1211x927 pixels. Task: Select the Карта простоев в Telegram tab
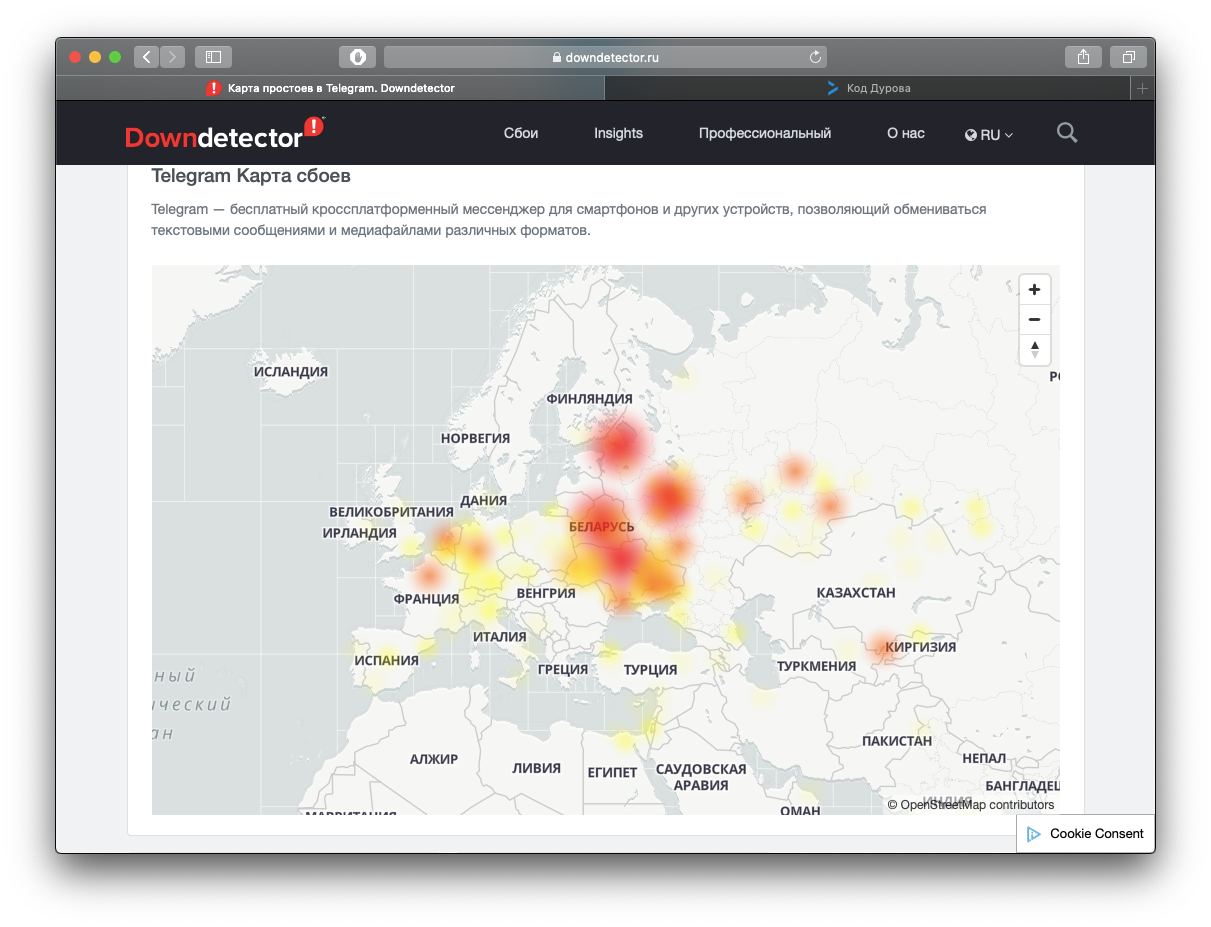[330, 88]
